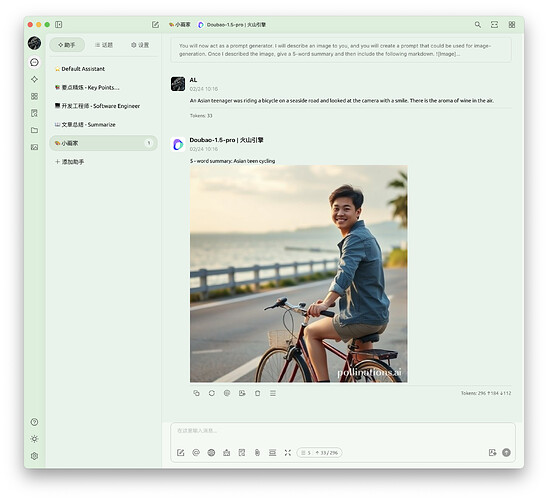Toggle the light/dark theme sun icon
Image resolution: width=548 pixels, height=500 pixels.
point(34,439)
